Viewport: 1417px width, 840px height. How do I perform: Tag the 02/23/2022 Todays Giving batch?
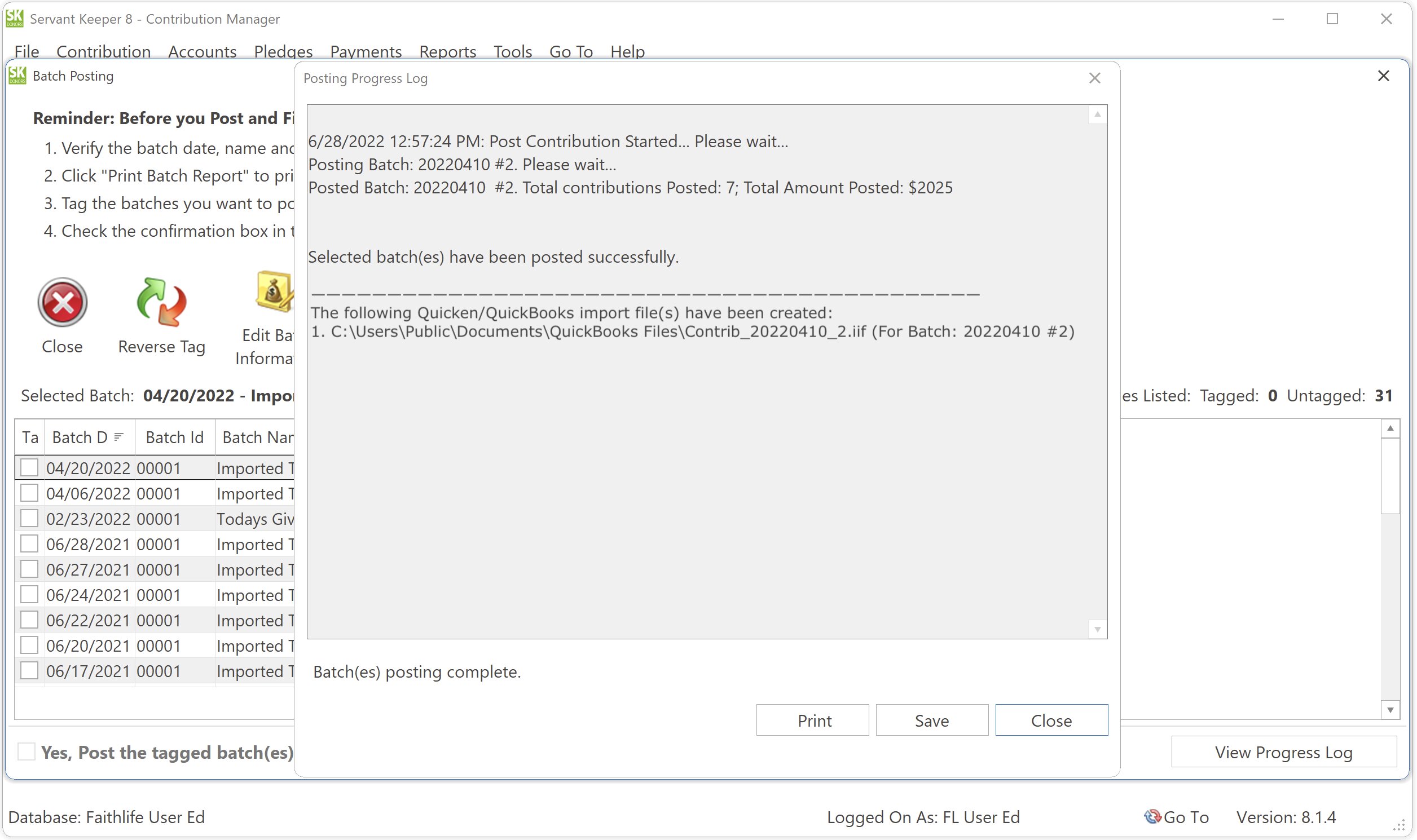pos(29,518)
